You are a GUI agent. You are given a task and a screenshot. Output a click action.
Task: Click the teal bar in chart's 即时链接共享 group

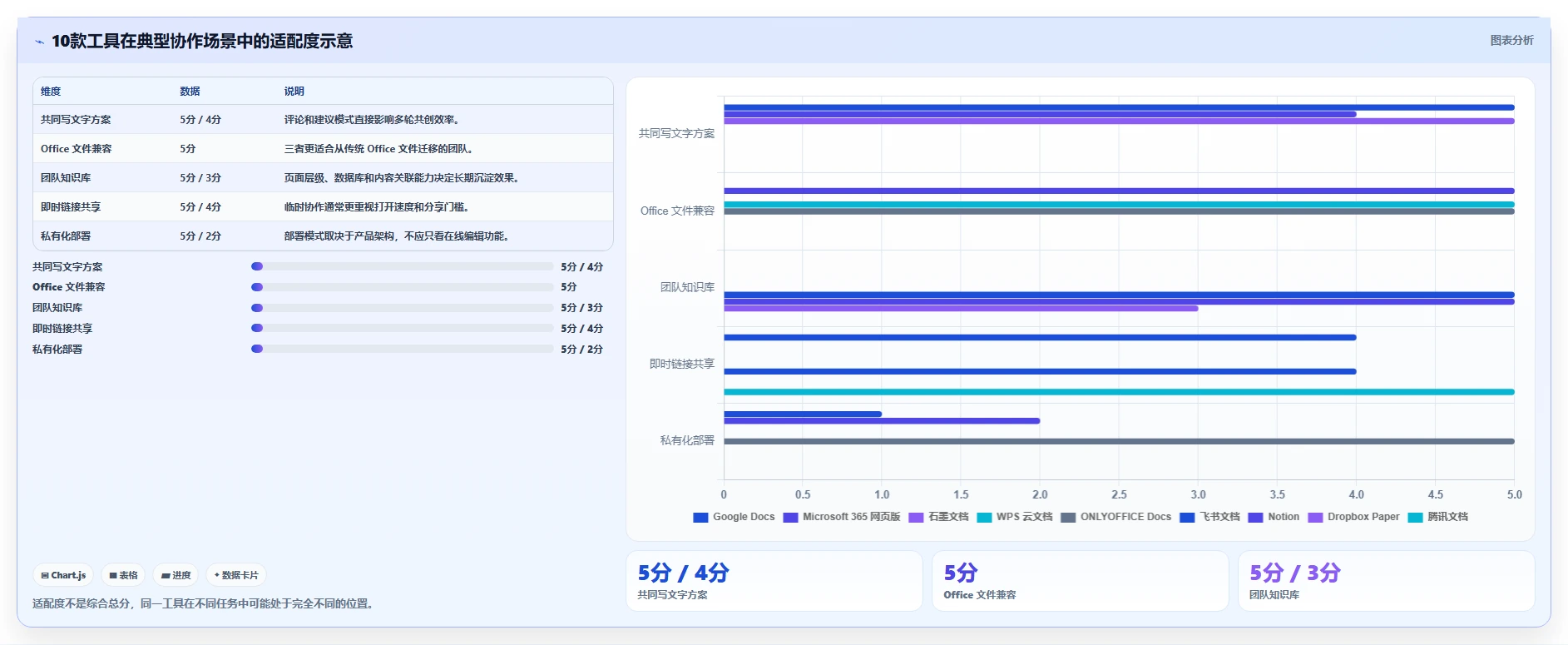click(x=1119, y=392)
